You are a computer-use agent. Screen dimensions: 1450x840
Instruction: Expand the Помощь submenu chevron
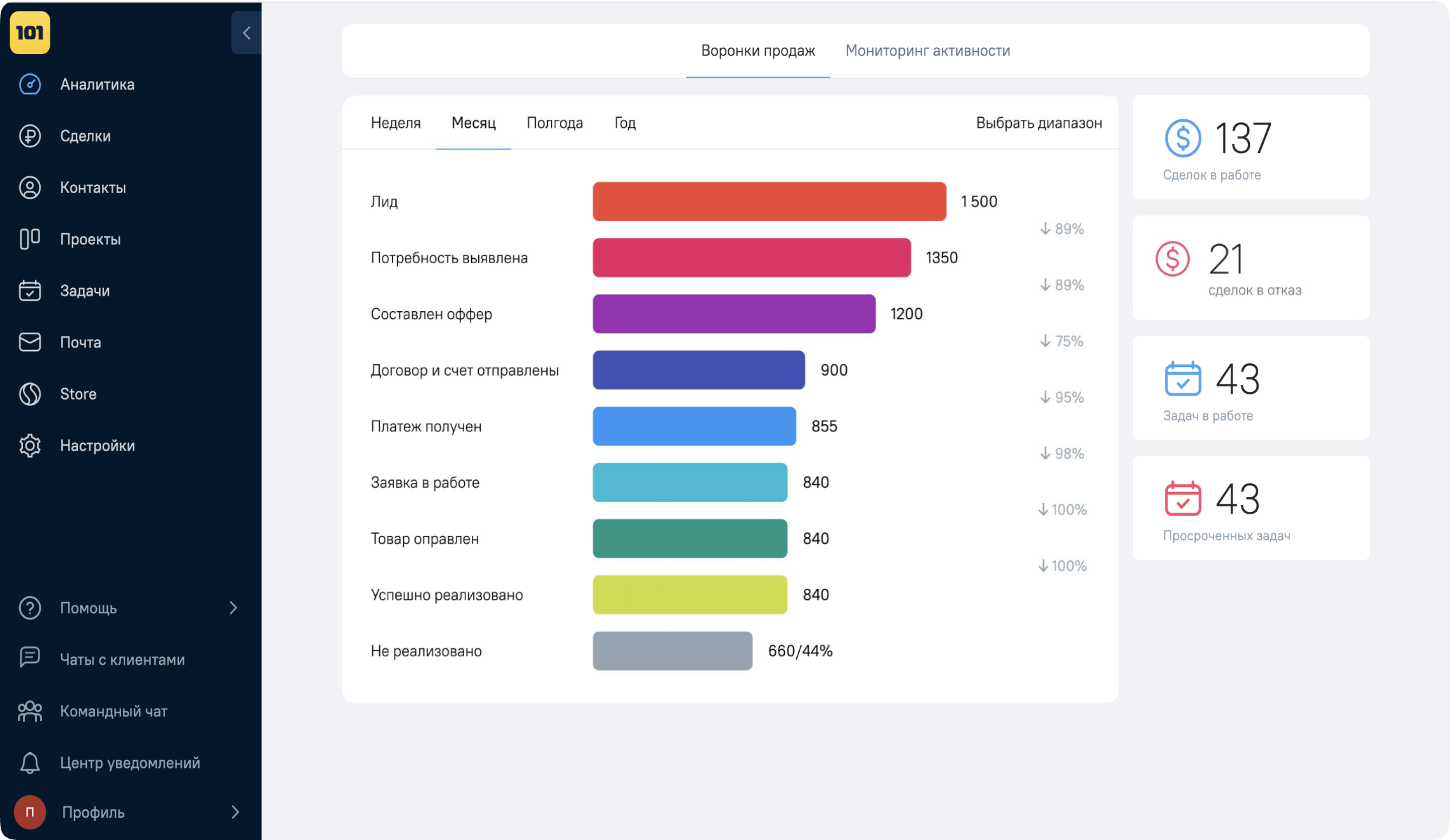233,608
